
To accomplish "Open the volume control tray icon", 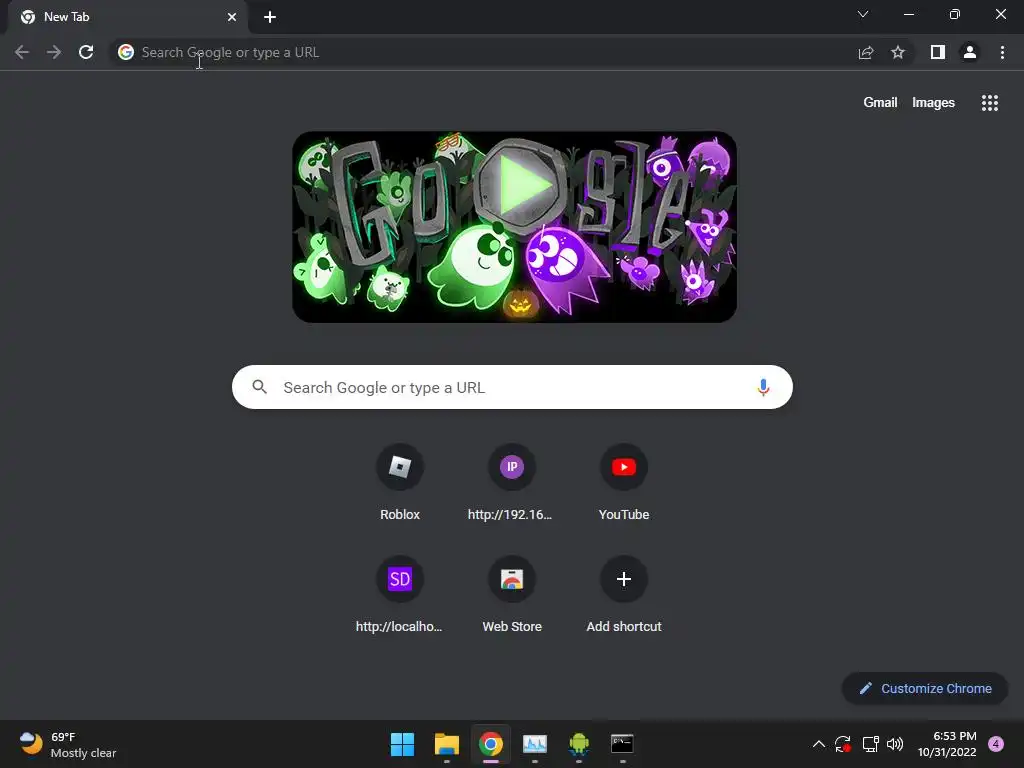I will pos(895,744).
